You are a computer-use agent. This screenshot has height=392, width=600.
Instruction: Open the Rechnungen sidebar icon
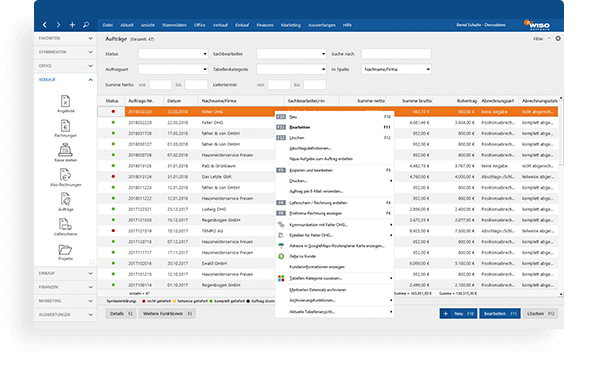pos(65,128)
